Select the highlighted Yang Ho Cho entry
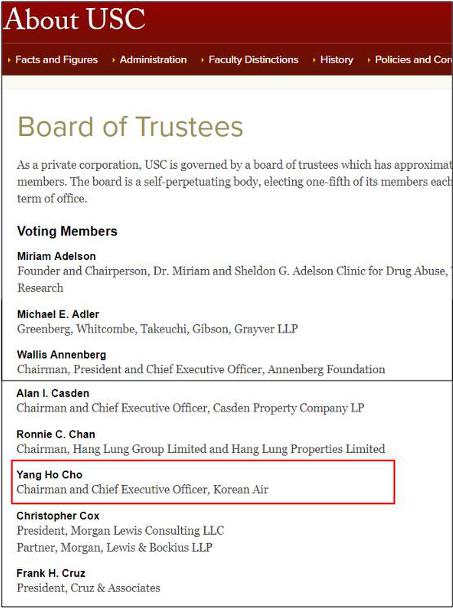The image size is (453, 608). tap(203, 482)
